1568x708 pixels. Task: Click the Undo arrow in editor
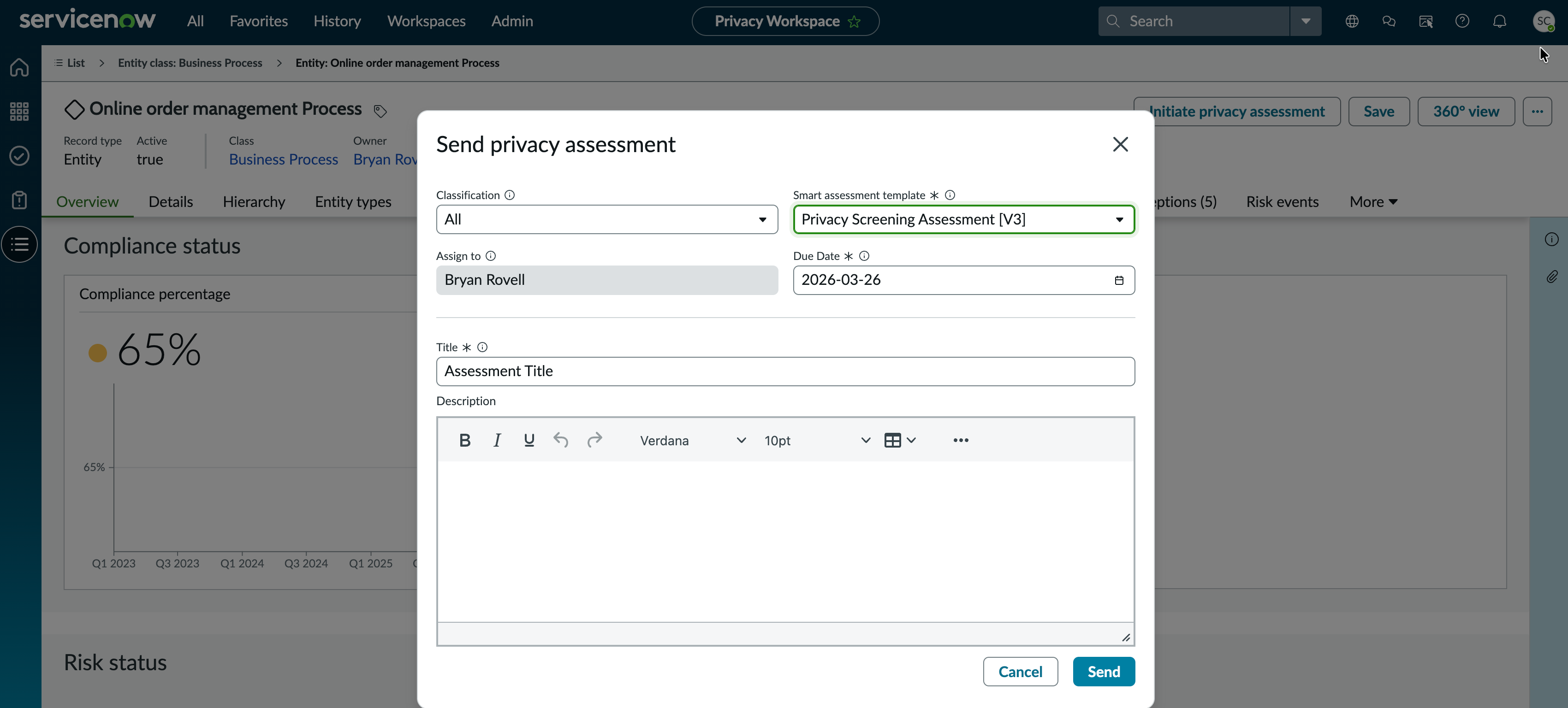pos(561,440)
